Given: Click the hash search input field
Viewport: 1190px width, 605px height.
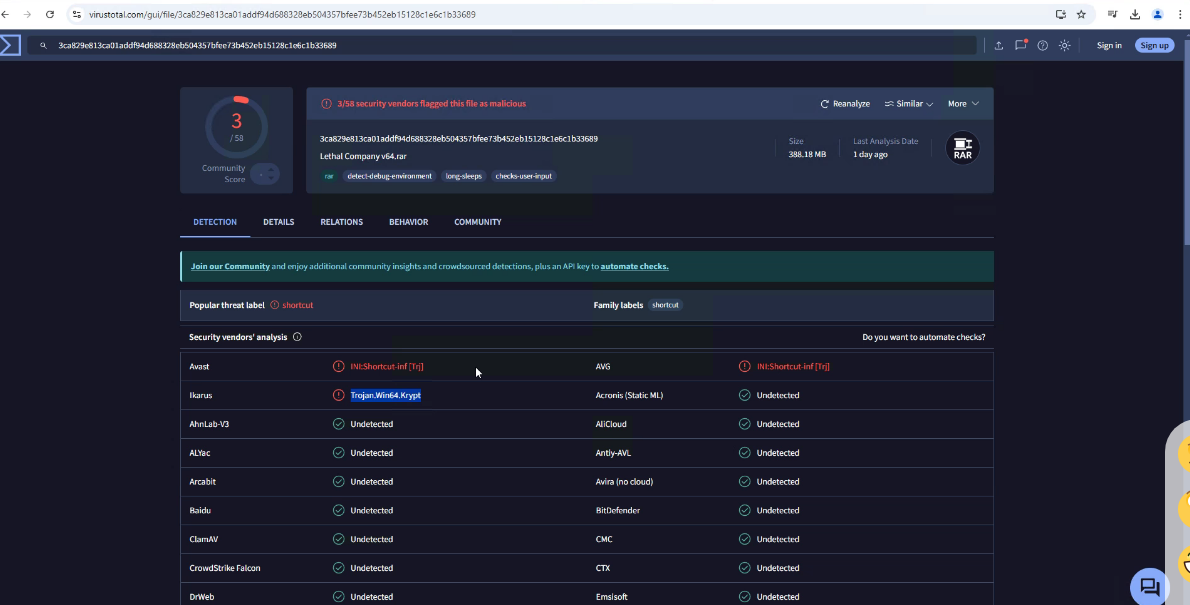Looking at the screenshot, I should 502,46.
